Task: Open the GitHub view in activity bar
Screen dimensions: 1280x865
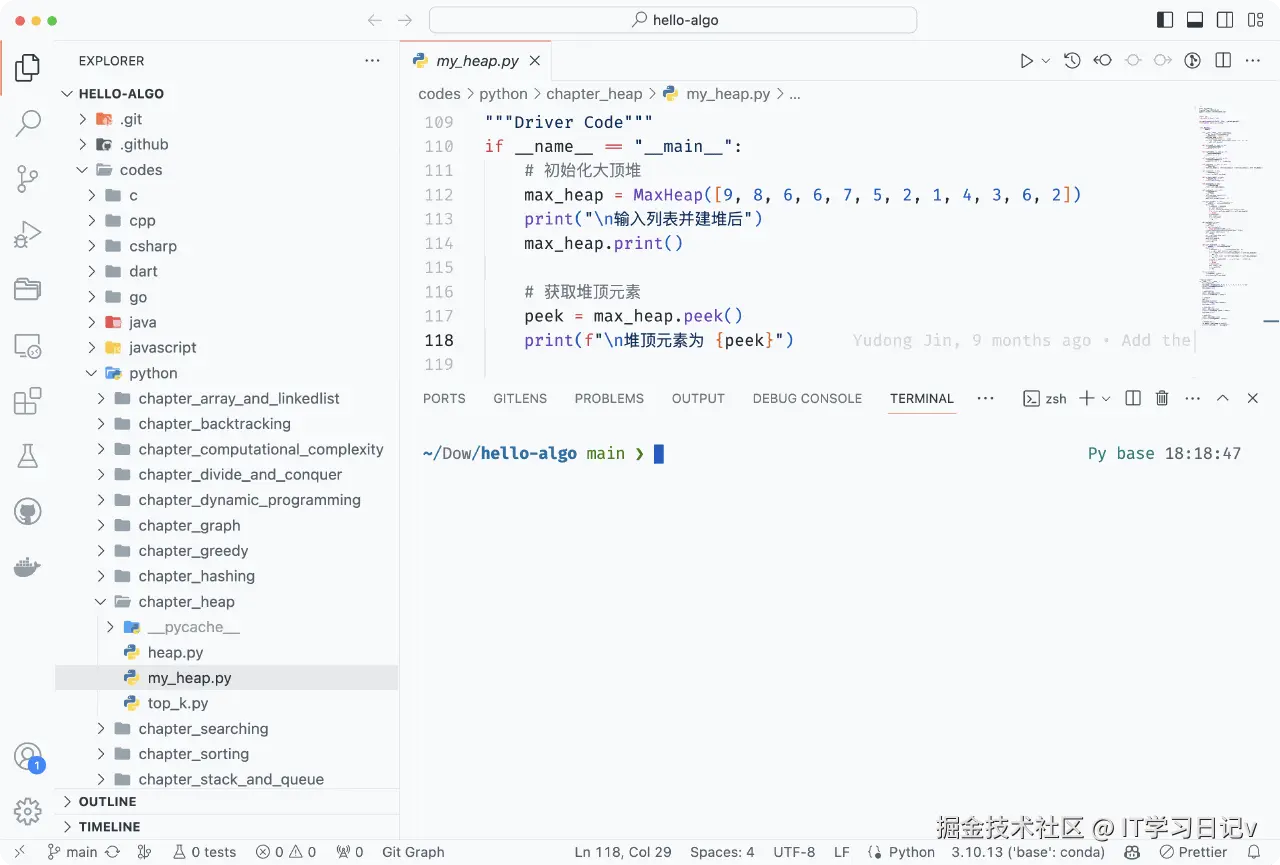Action: pyautogui.click(x=27, y=513)
